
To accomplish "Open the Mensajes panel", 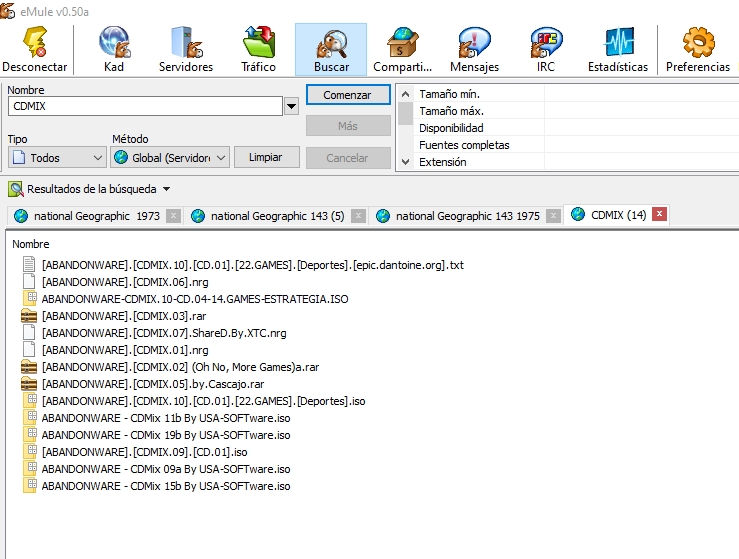I will tap(475, 49).
